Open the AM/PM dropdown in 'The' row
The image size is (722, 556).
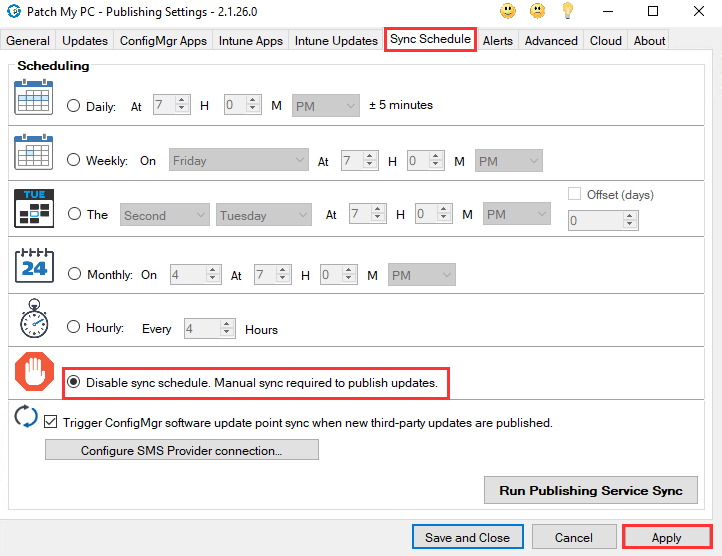coord(517,214)
